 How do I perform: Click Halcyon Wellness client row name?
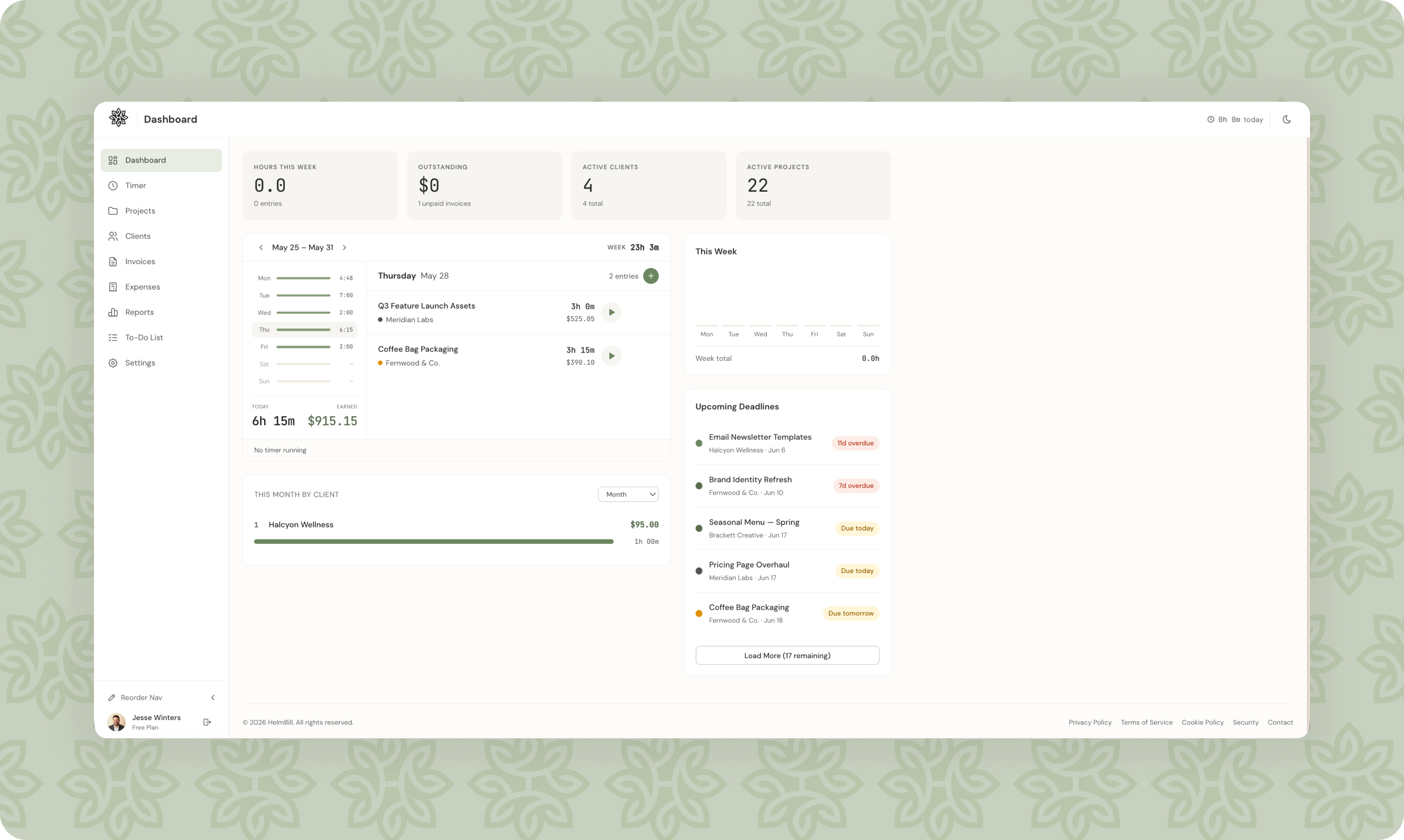pos(301,524)
